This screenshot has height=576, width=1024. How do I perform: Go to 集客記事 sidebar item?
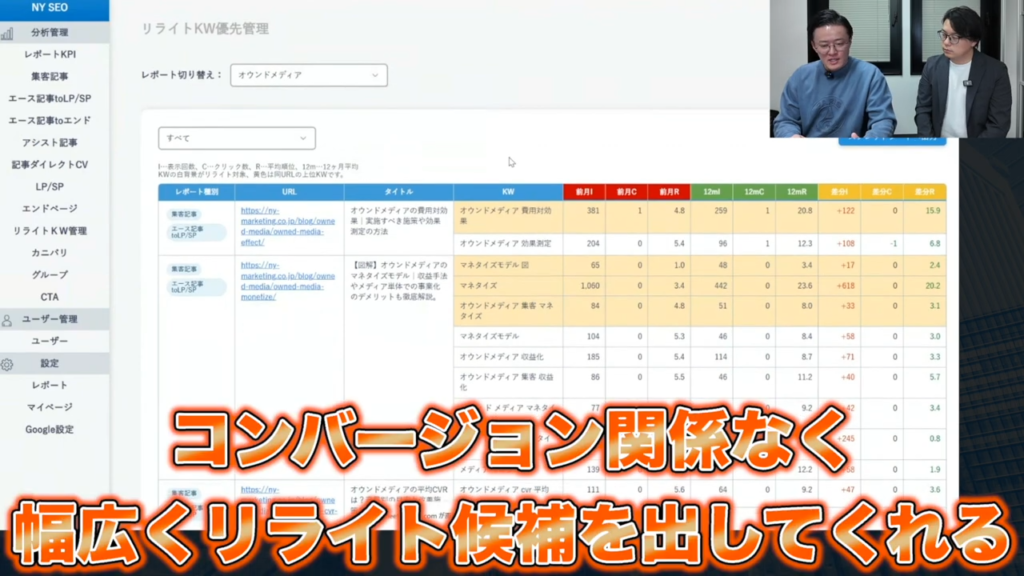[49, 76]
